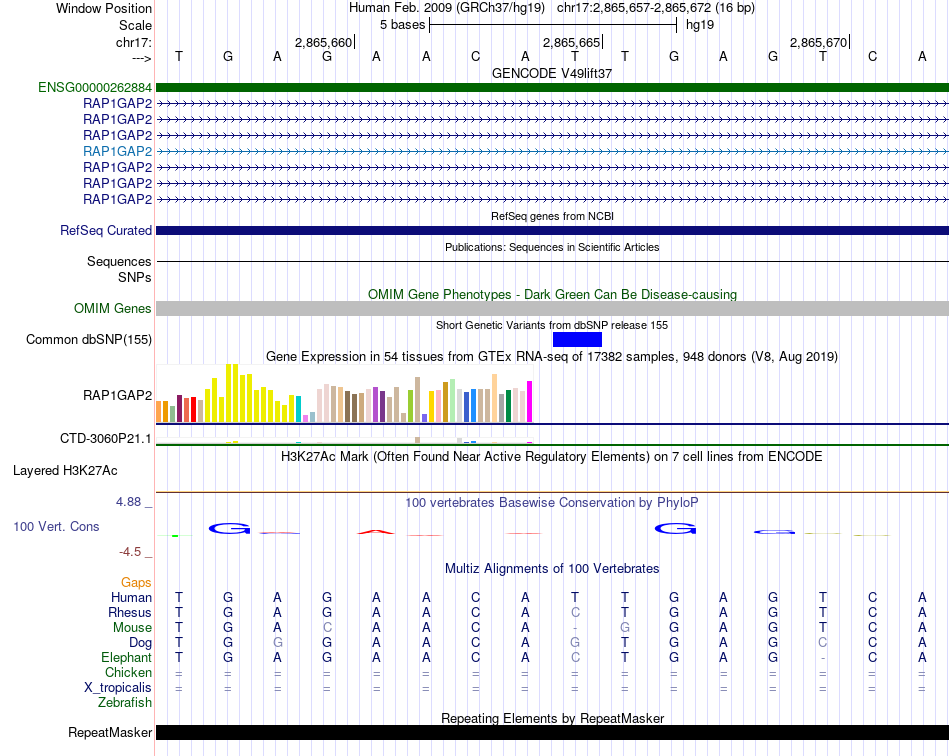The height and width of the screenshot is (756, 950).
Task: Open the Common dbSNP(155) track label
Action: [x=88, y=339]
